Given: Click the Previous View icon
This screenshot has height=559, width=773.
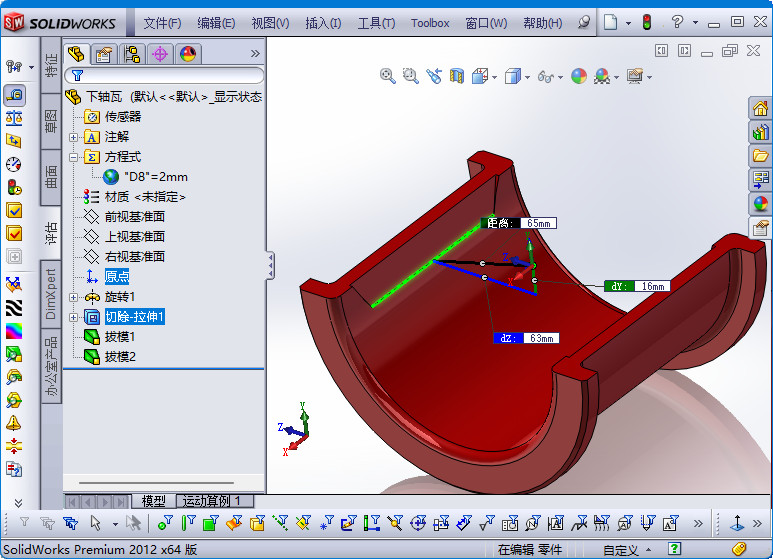Looking at the screenshot, I should point(434,76).
